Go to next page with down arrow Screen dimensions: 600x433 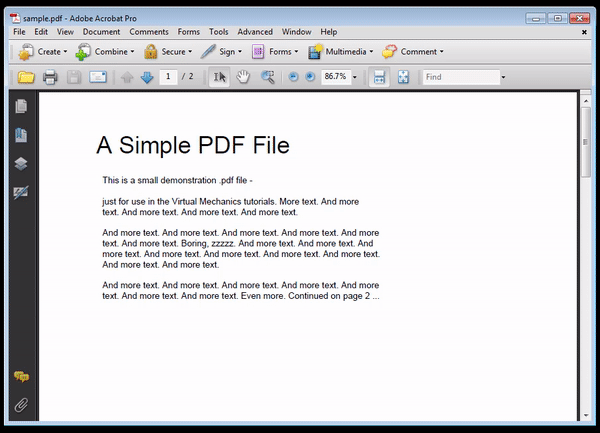coord(147,77)
